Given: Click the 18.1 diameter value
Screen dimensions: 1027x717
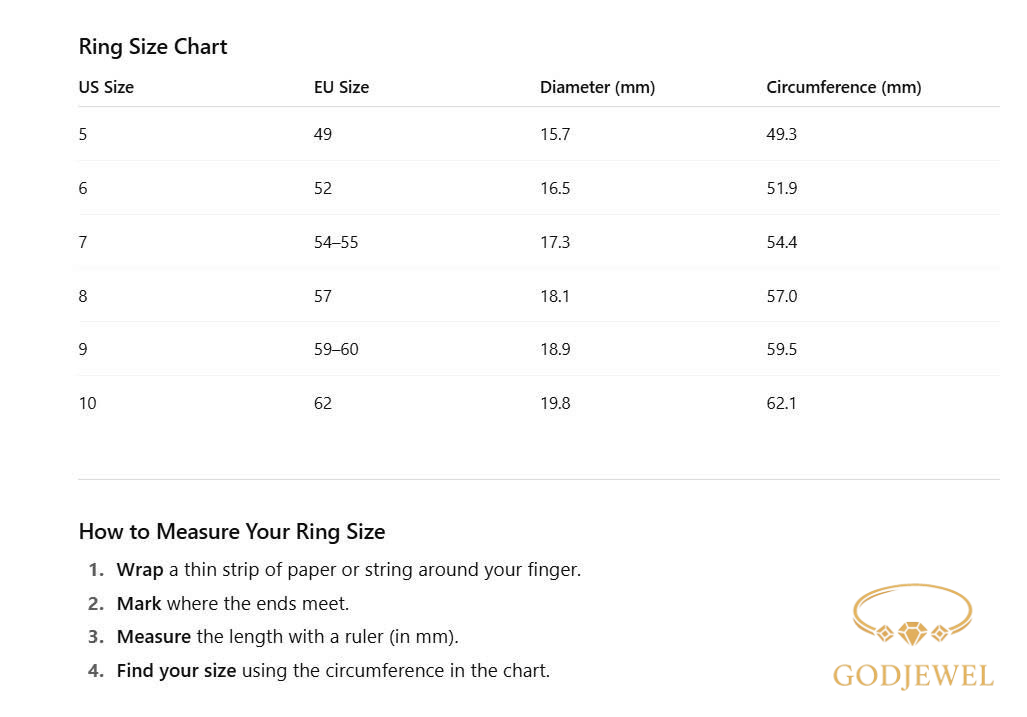Looking at the screenshot, I should tap(555, 296).
